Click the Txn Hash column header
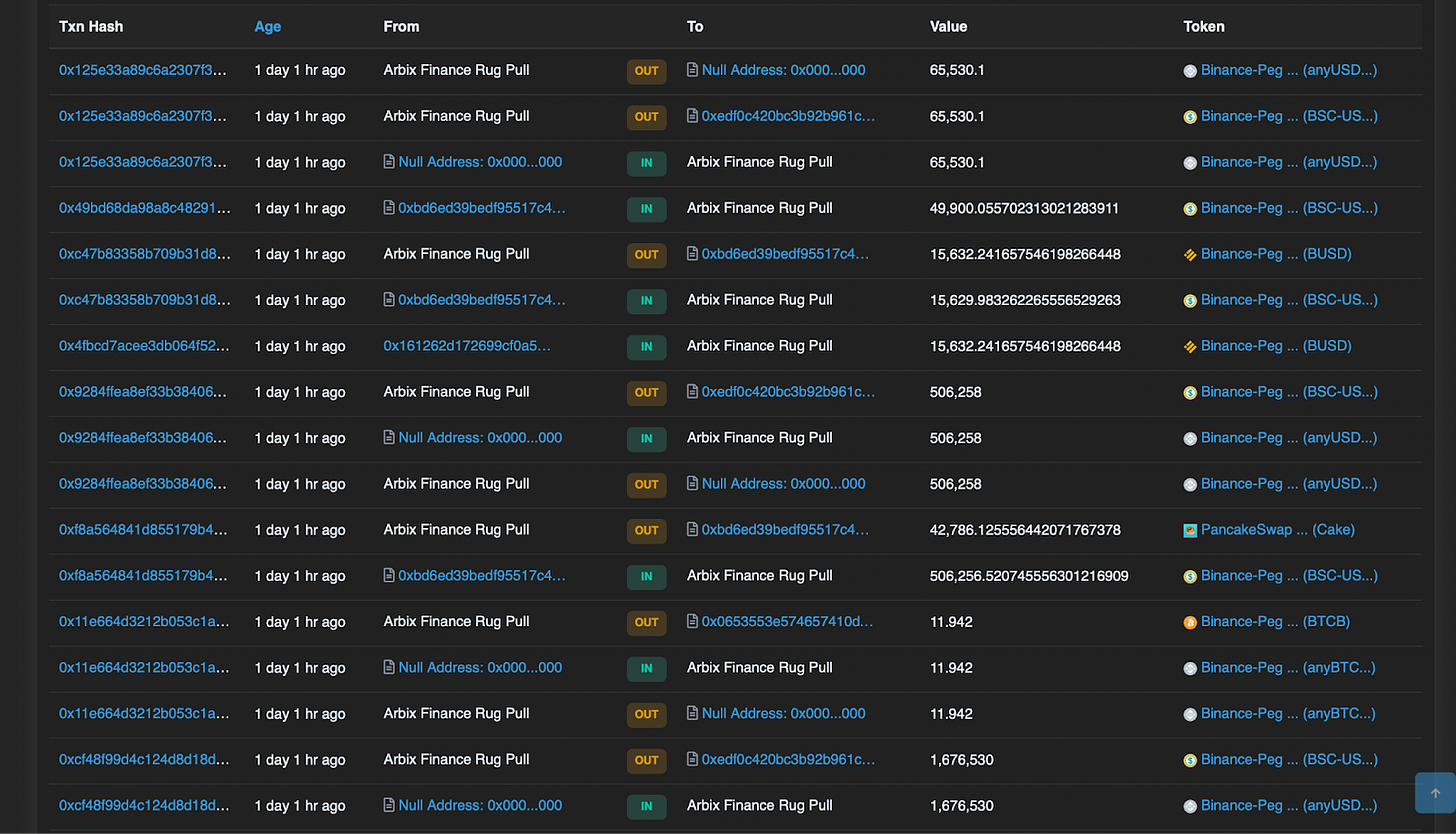The width and height of the screenshot is (1456, 834). point(91,27)
